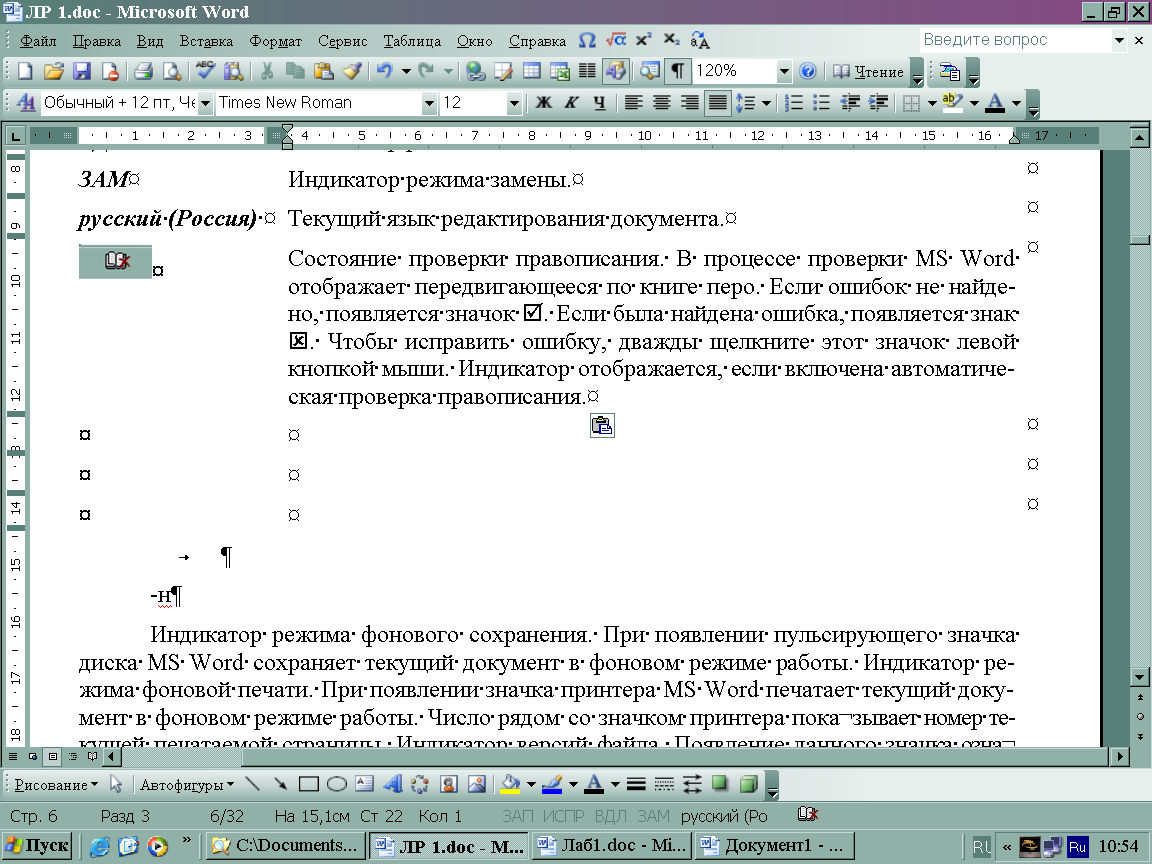Click the Format Painter brush icon

[352, 71]
